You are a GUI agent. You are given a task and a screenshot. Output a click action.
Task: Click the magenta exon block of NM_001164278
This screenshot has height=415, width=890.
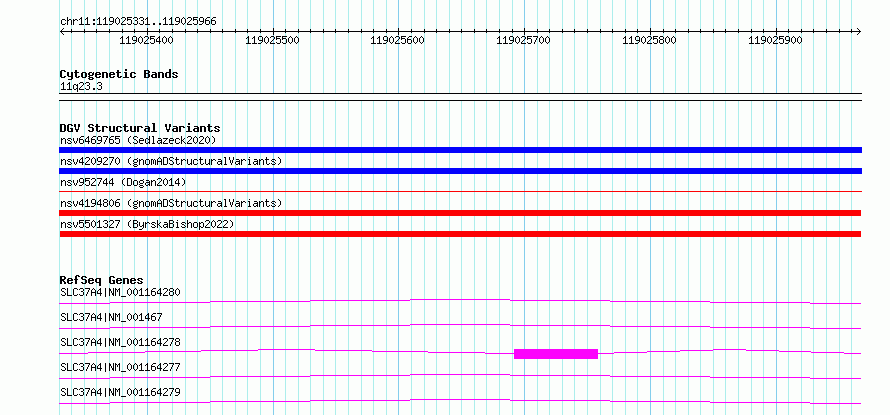[556, 354]
